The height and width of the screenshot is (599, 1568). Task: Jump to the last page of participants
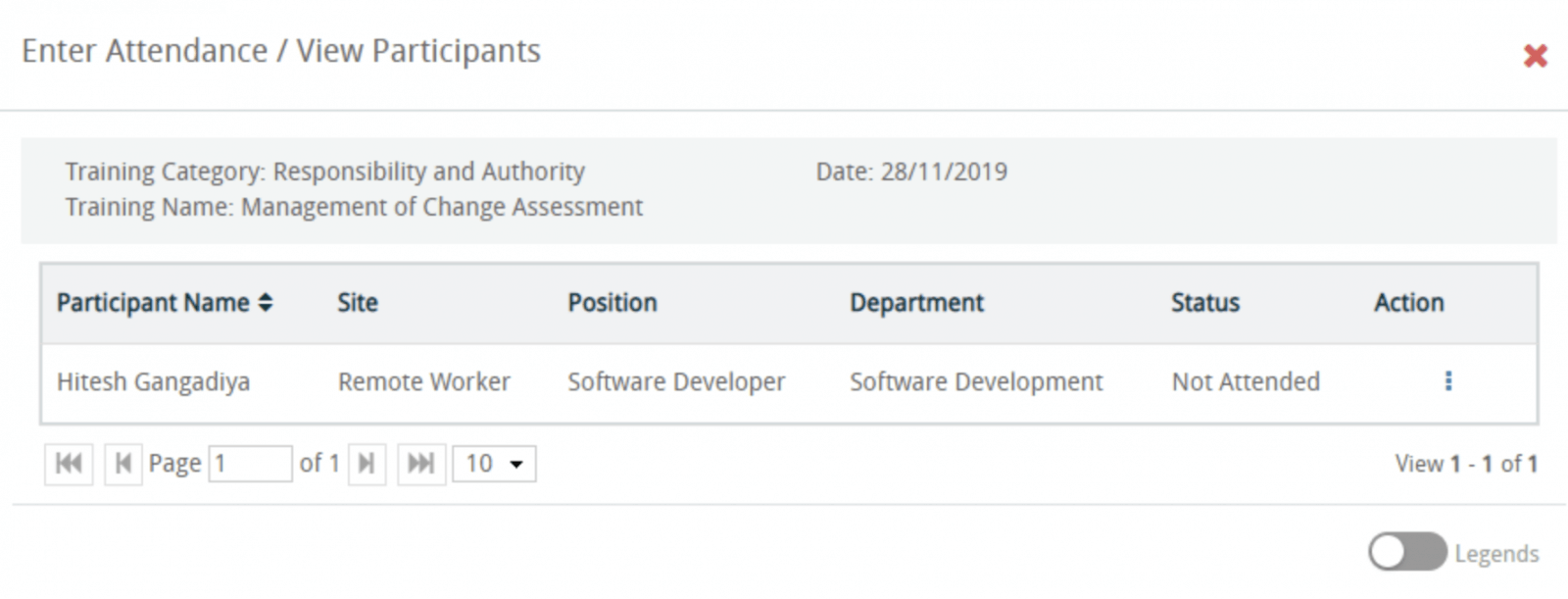pos(421,464)
